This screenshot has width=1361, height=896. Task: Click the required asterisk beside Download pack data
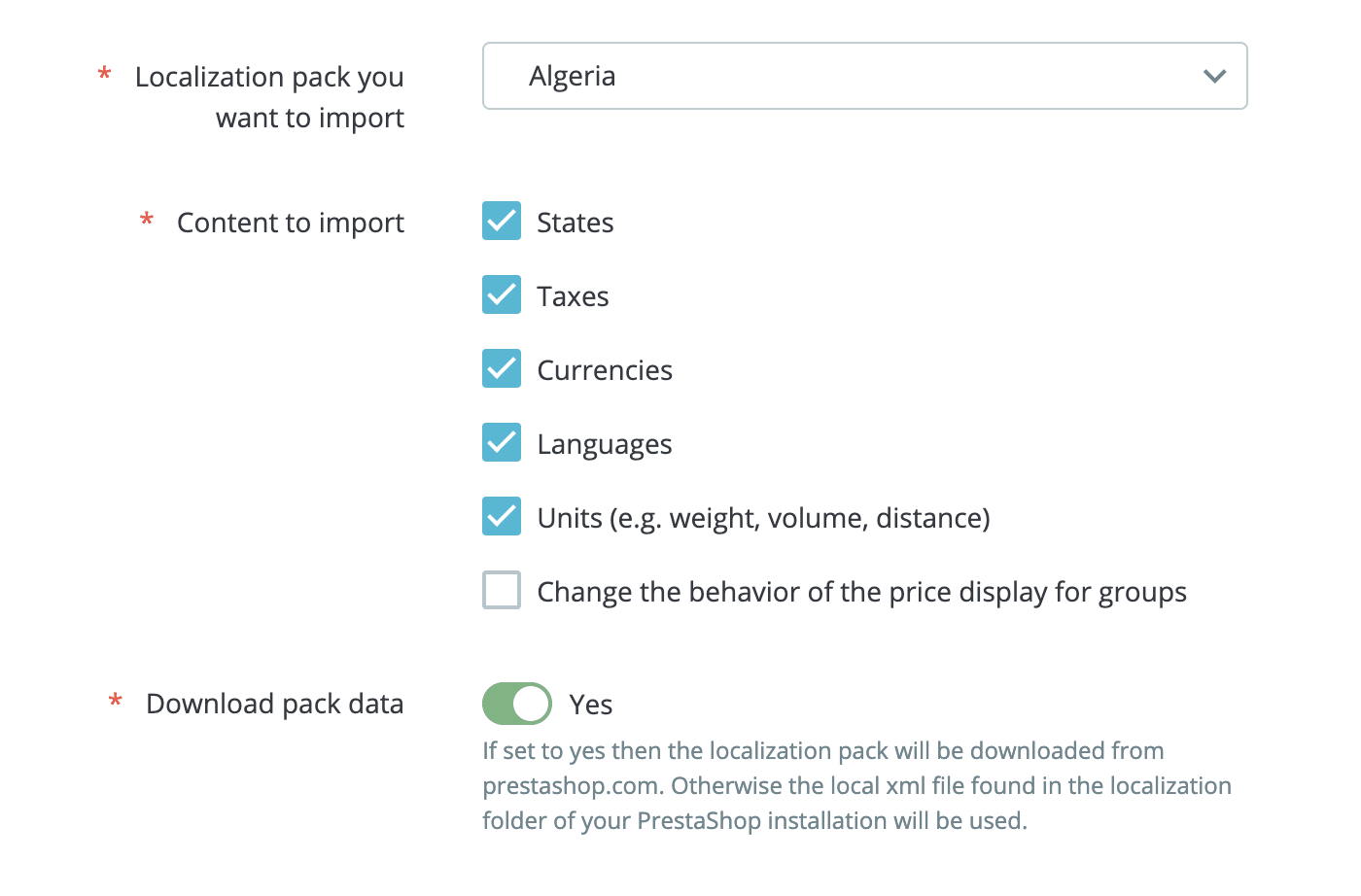[x=114, y=701]
